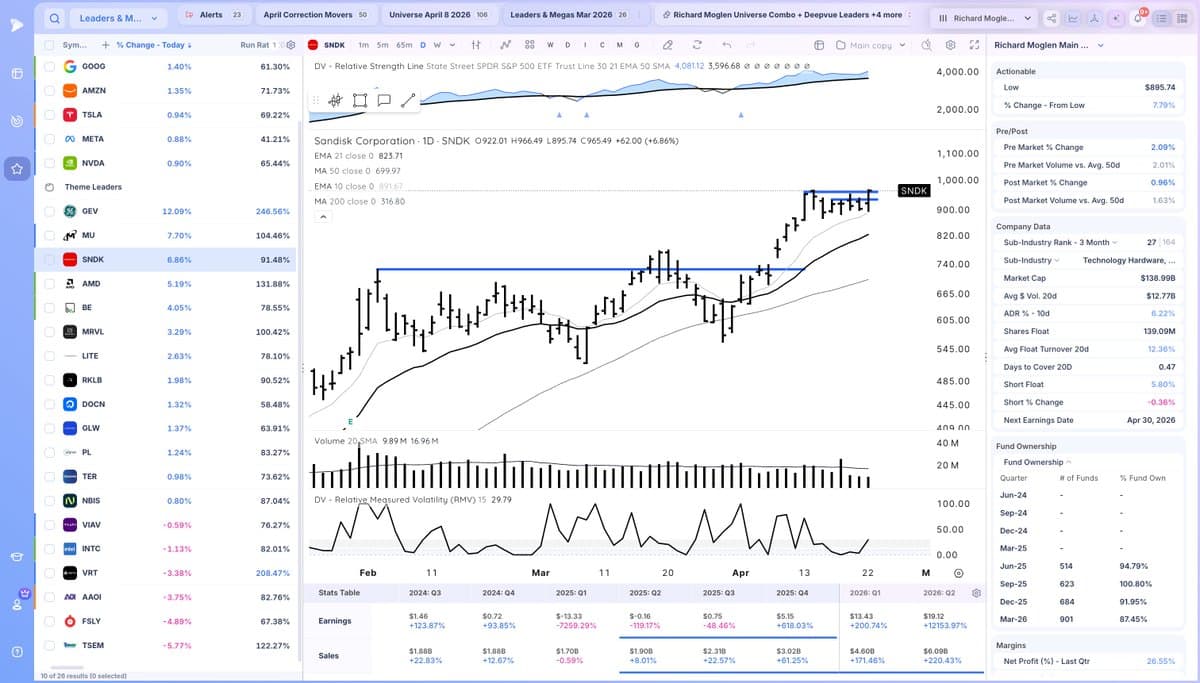
Task: Check the SNDK row checkbox
Action: pyautogui.click(x=49, y=259)
